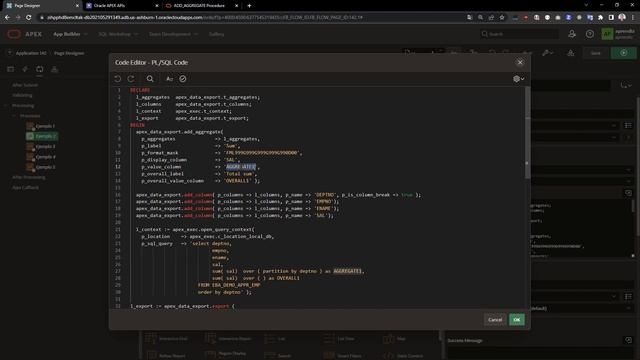This screenshot has width=640, height=360.
Task: Open the App Builder menu
Action: point(70,34)
